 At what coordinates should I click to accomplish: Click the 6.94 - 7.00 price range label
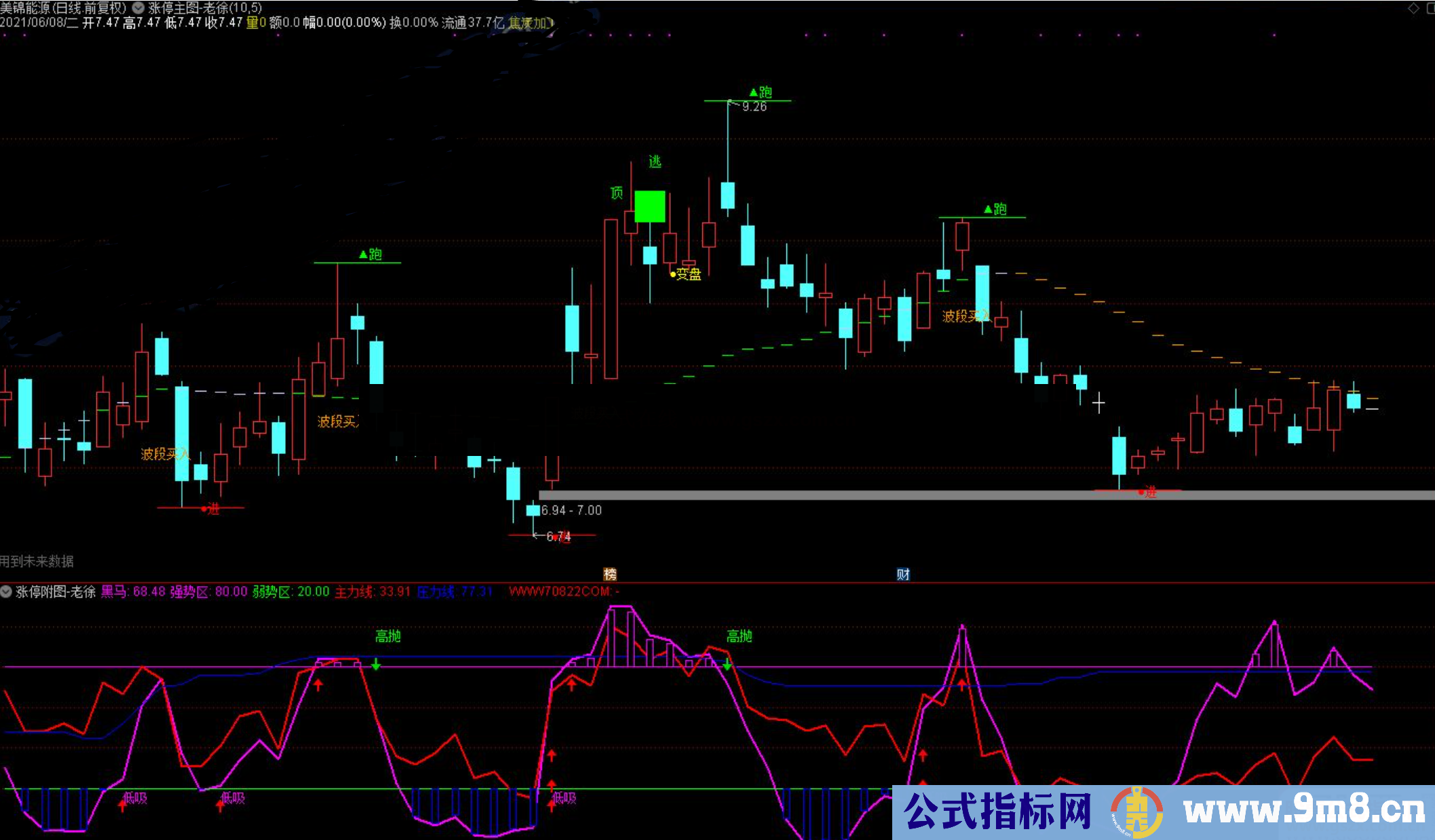pos(571,510)
